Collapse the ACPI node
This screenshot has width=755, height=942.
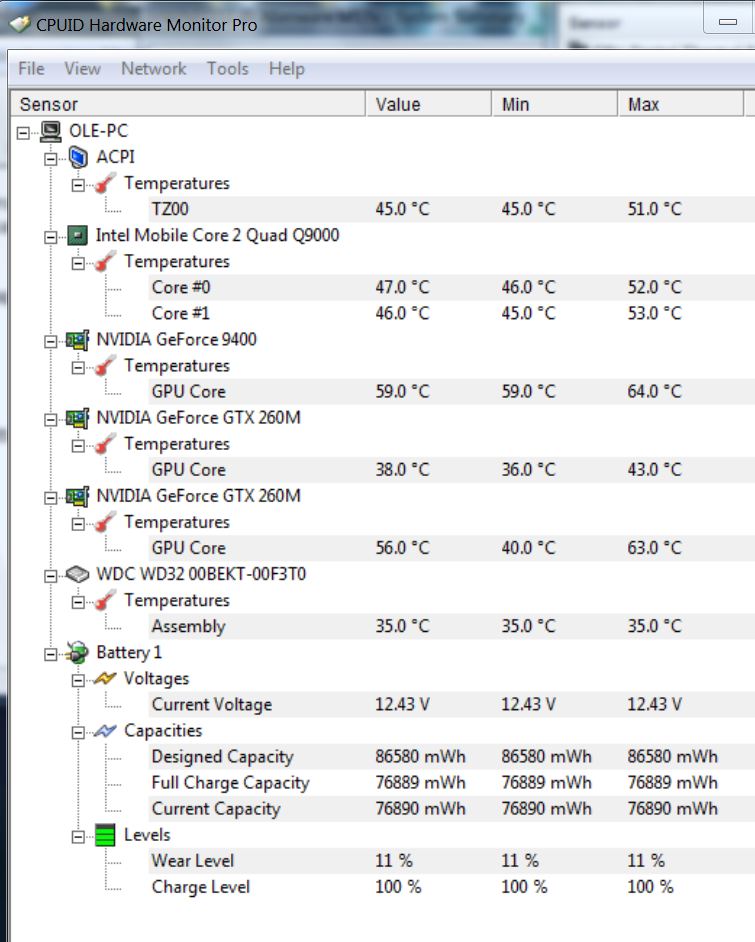51,159
